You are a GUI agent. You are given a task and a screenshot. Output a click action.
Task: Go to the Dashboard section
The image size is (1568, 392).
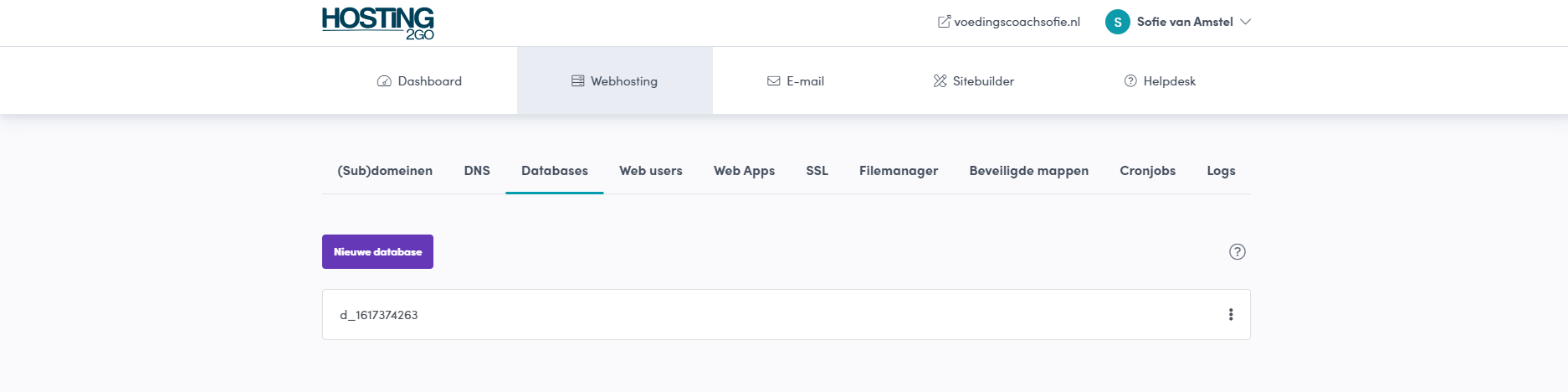click(x=419, y=81)
